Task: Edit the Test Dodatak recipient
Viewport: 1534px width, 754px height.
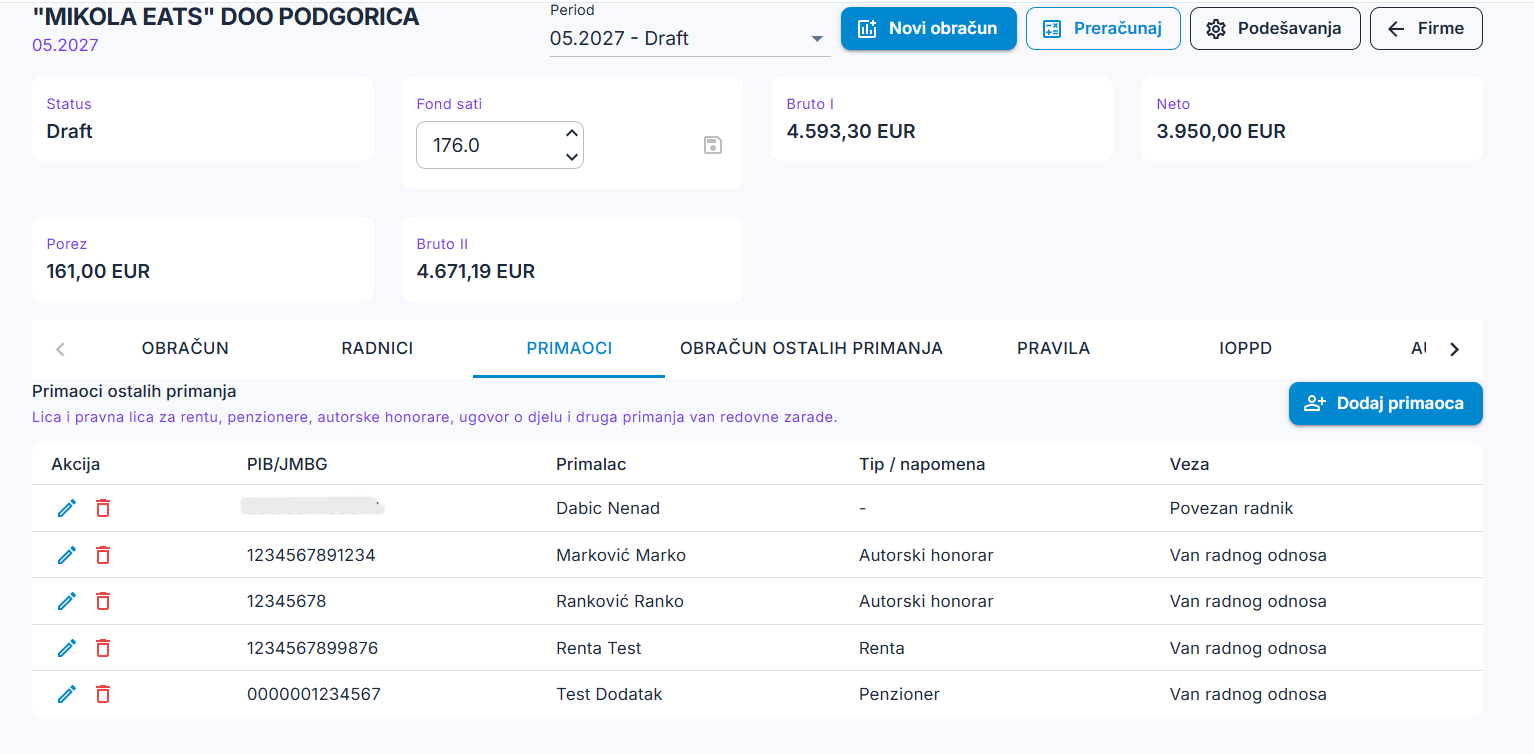Action: coord(67,694)
